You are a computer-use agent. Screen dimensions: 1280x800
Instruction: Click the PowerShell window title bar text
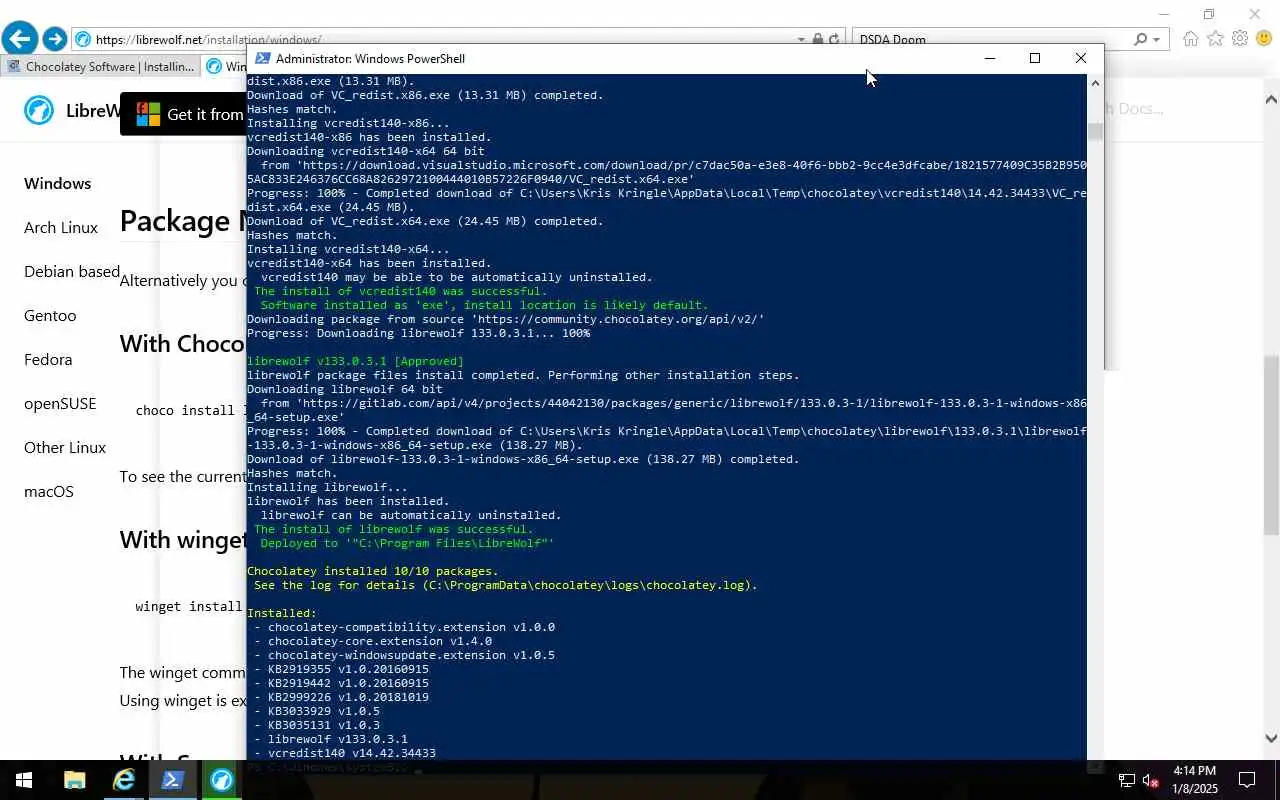point(370,59)
